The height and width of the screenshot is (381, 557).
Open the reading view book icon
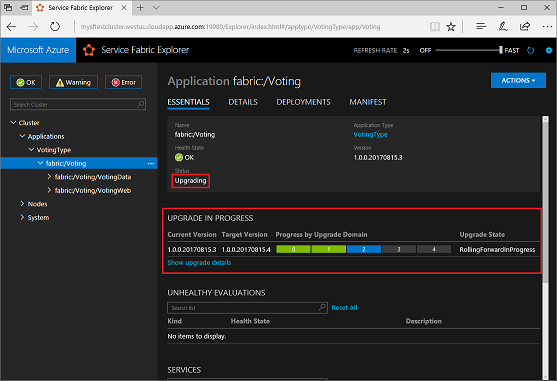(434, 27)
